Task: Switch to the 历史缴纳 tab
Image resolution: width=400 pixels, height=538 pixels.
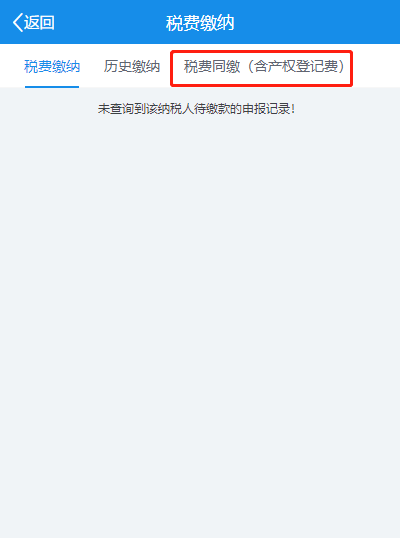Action: tap(132, 67)
